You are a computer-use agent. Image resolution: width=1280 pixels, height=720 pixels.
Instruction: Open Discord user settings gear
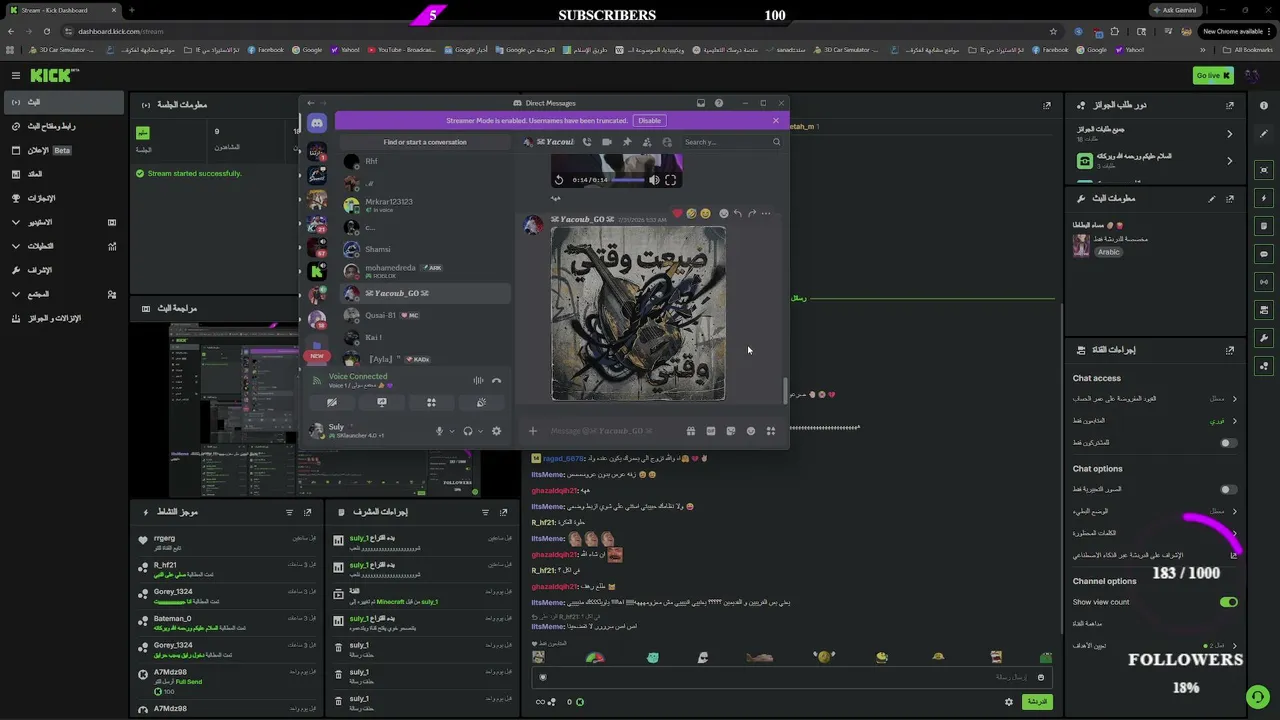point(496,431)
